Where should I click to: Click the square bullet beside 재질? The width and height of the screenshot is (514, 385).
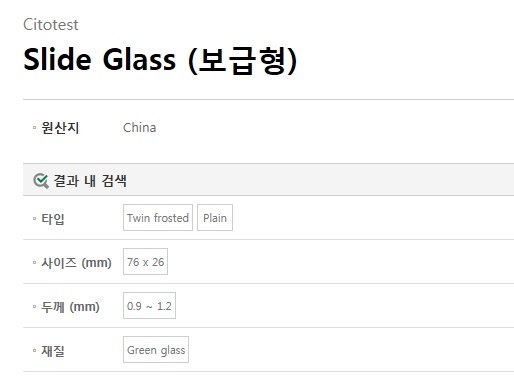(34, 351)
